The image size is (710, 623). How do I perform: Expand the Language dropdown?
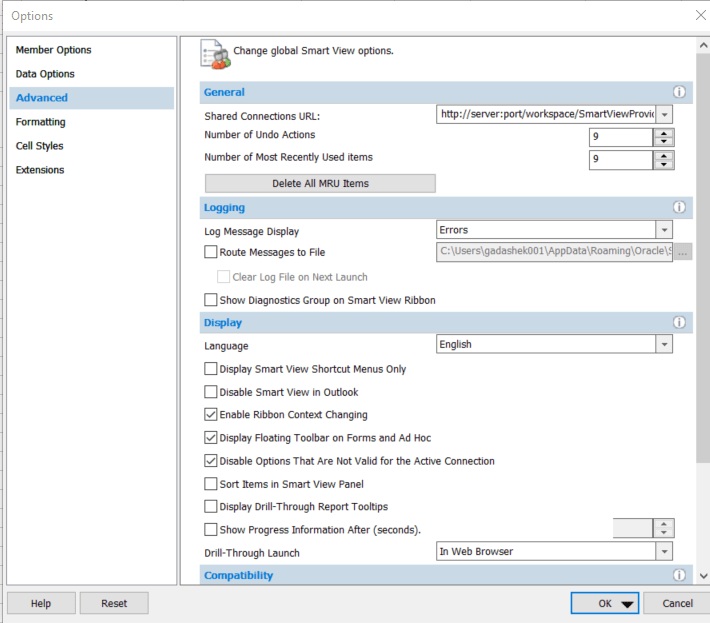[663, 345]
